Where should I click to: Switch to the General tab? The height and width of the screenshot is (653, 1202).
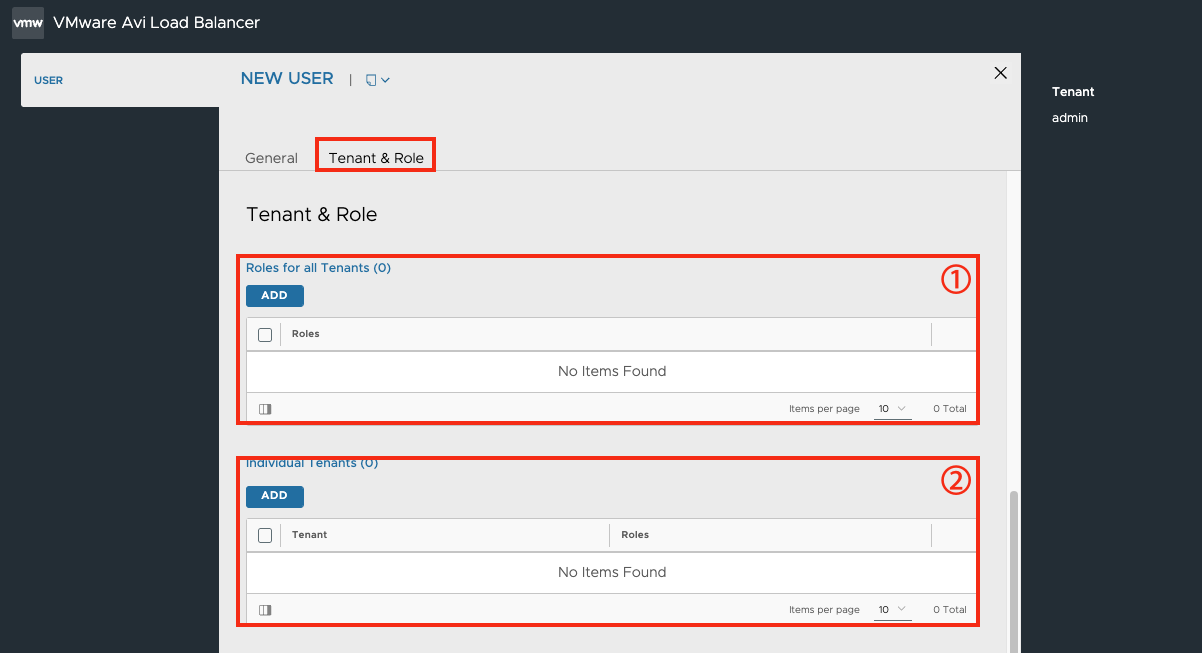tap(271, 158)
